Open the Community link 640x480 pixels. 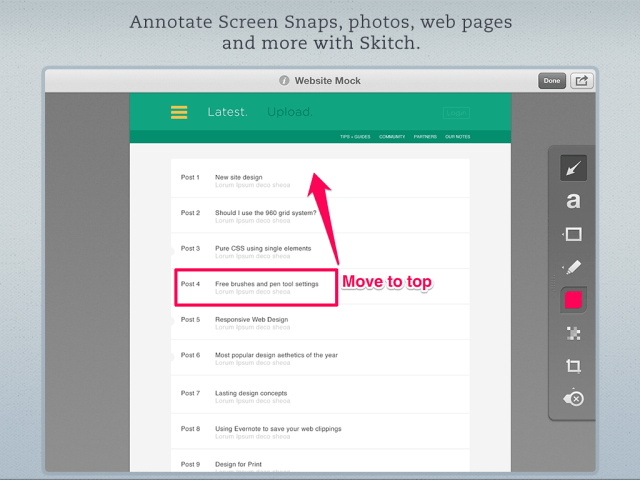click(x=392, y=136)
